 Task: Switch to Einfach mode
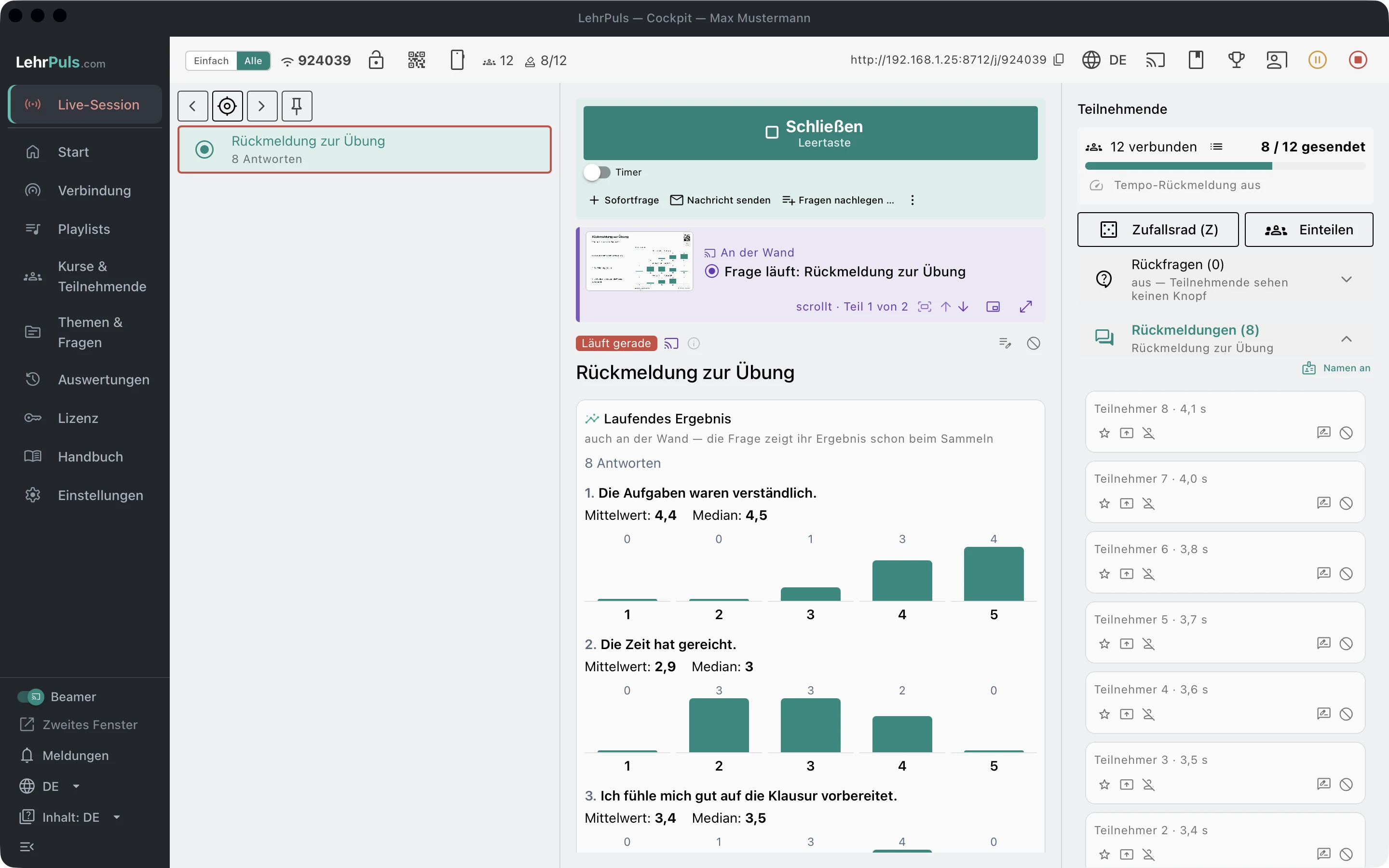point(211,60)
